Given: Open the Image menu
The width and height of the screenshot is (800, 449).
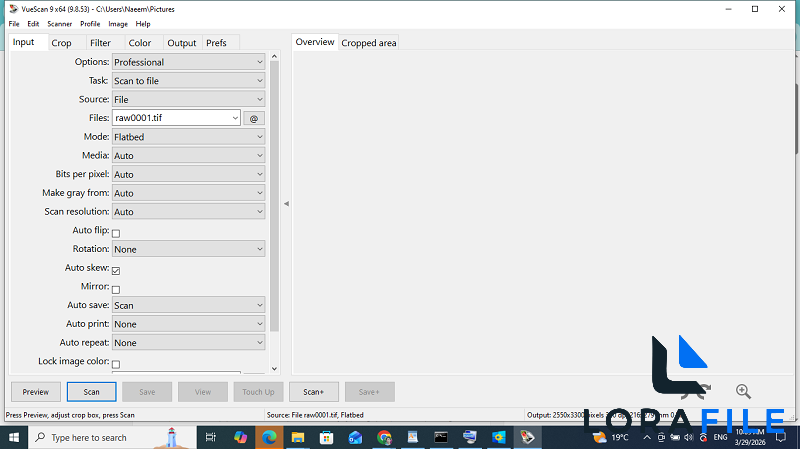Looking at the screenshot, I should 118,24.
